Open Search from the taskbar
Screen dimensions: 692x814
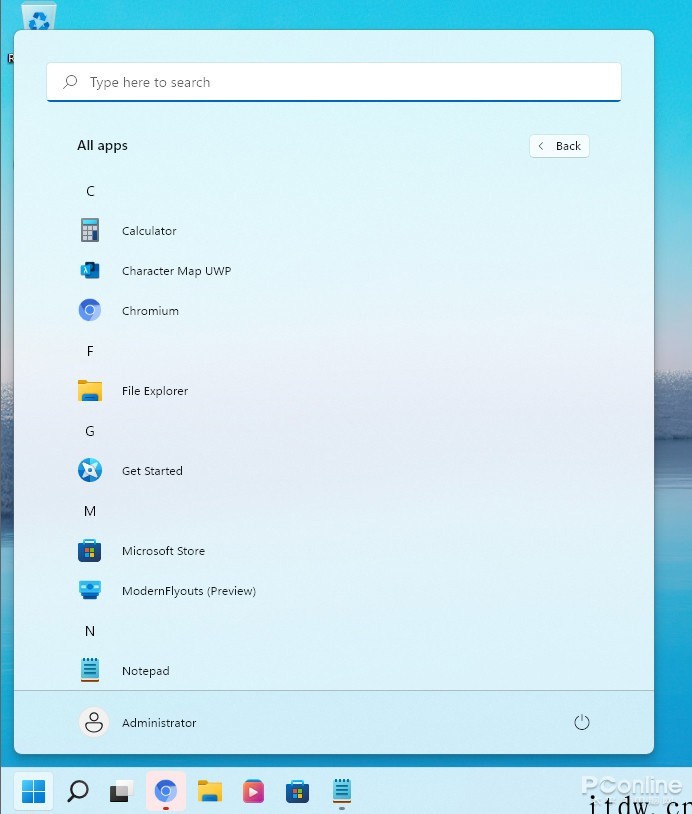(78, 792)
